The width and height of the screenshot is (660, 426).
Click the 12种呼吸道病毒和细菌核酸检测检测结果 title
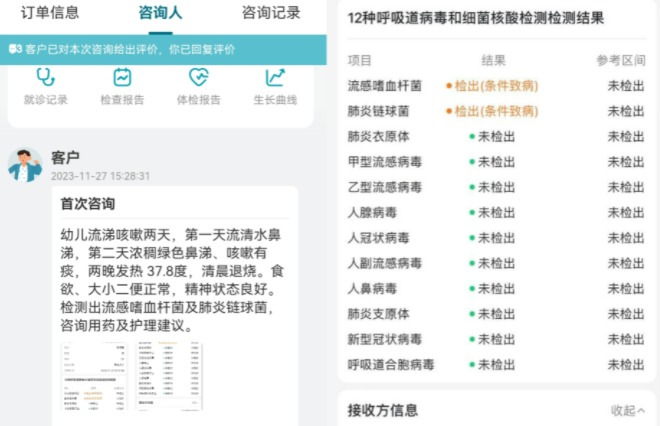(x=476, y=18)
